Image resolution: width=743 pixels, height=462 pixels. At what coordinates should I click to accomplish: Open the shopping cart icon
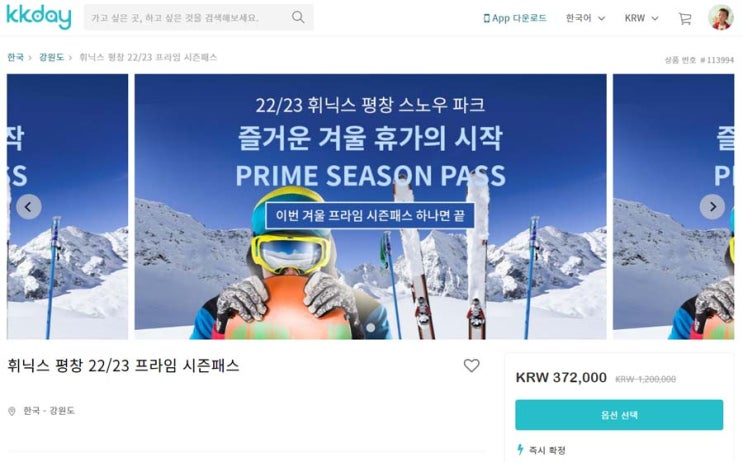point(685,18)
